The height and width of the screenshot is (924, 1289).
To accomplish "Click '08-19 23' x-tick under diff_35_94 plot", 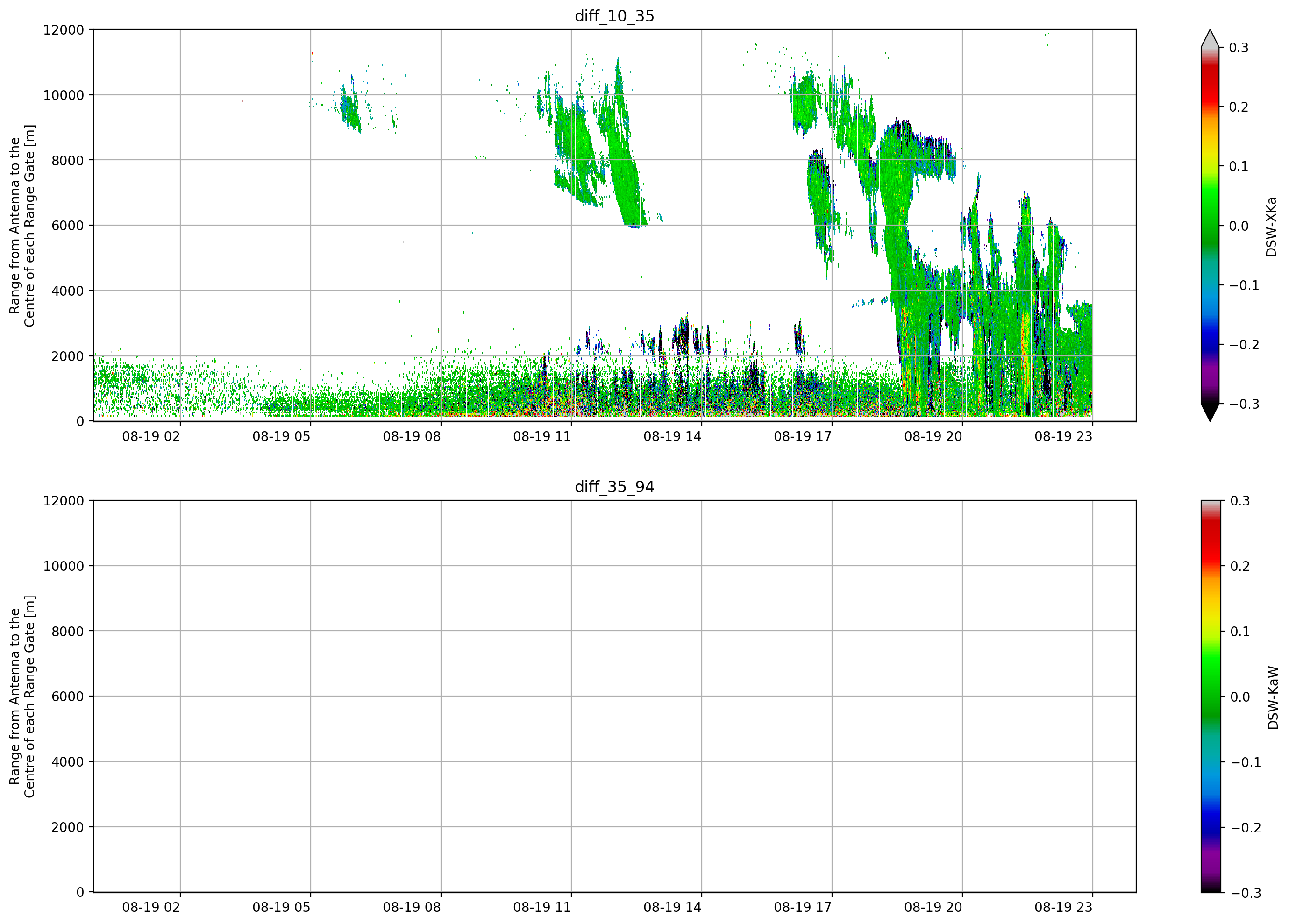I will (1063, 908).
